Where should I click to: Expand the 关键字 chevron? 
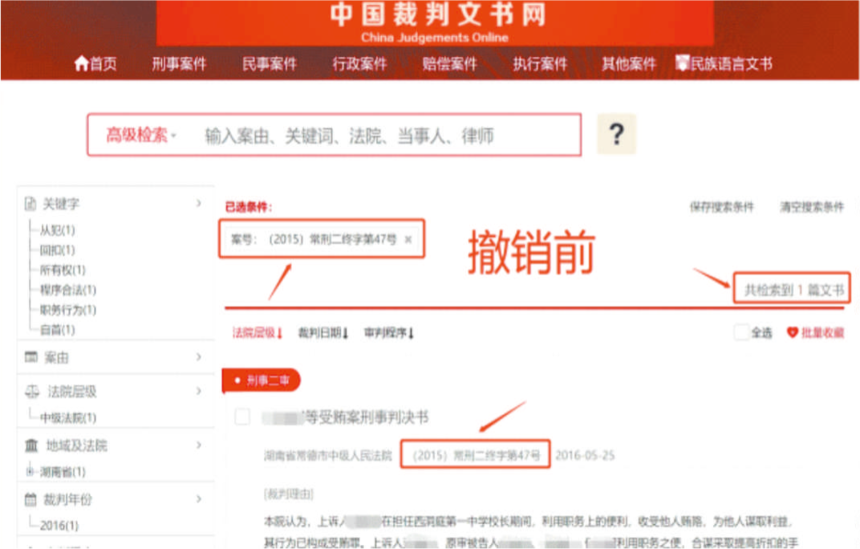tap(199, 203)
